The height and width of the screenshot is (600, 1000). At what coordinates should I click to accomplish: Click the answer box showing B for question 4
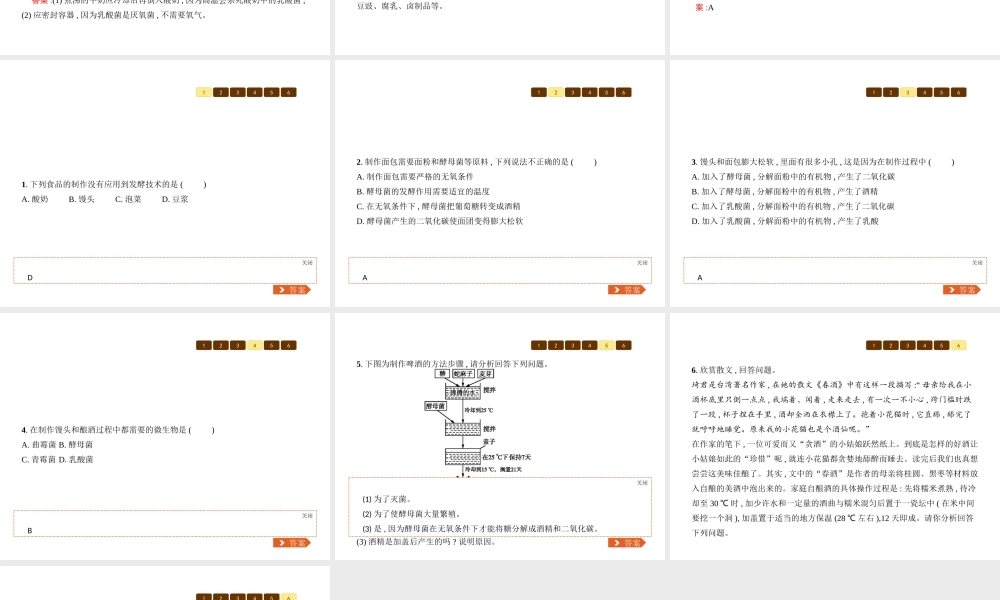point(165,524)
